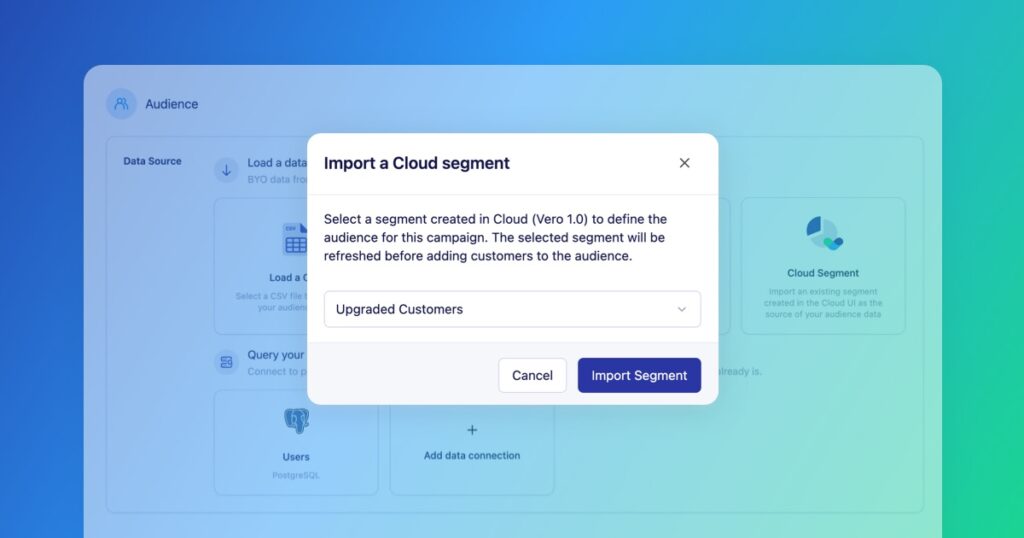The image size is (1024, 538).
Task: Close the Import a Cloud segment dialog
Action: tap(684, 163)
